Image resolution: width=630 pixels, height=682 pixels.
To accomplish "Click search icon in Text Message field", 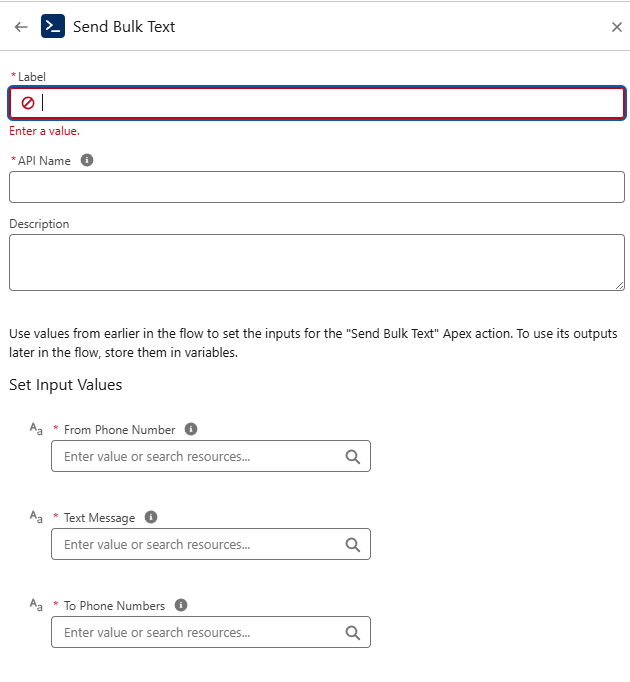I will click(x=352, y=545).
